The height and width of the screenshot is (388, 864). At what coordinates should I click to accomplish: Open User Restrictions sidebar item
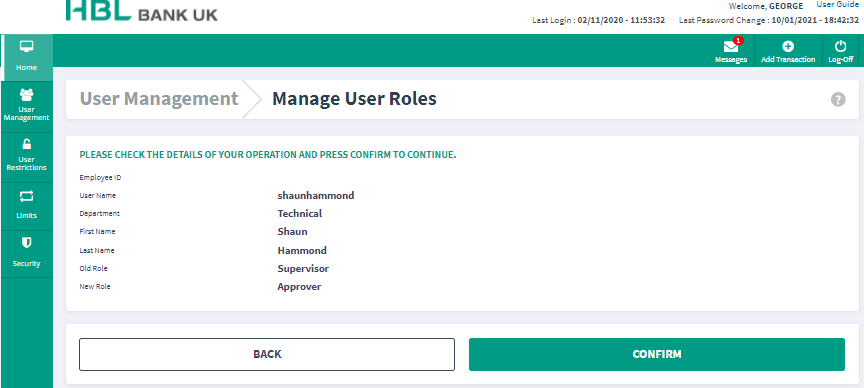click(26, 156)
